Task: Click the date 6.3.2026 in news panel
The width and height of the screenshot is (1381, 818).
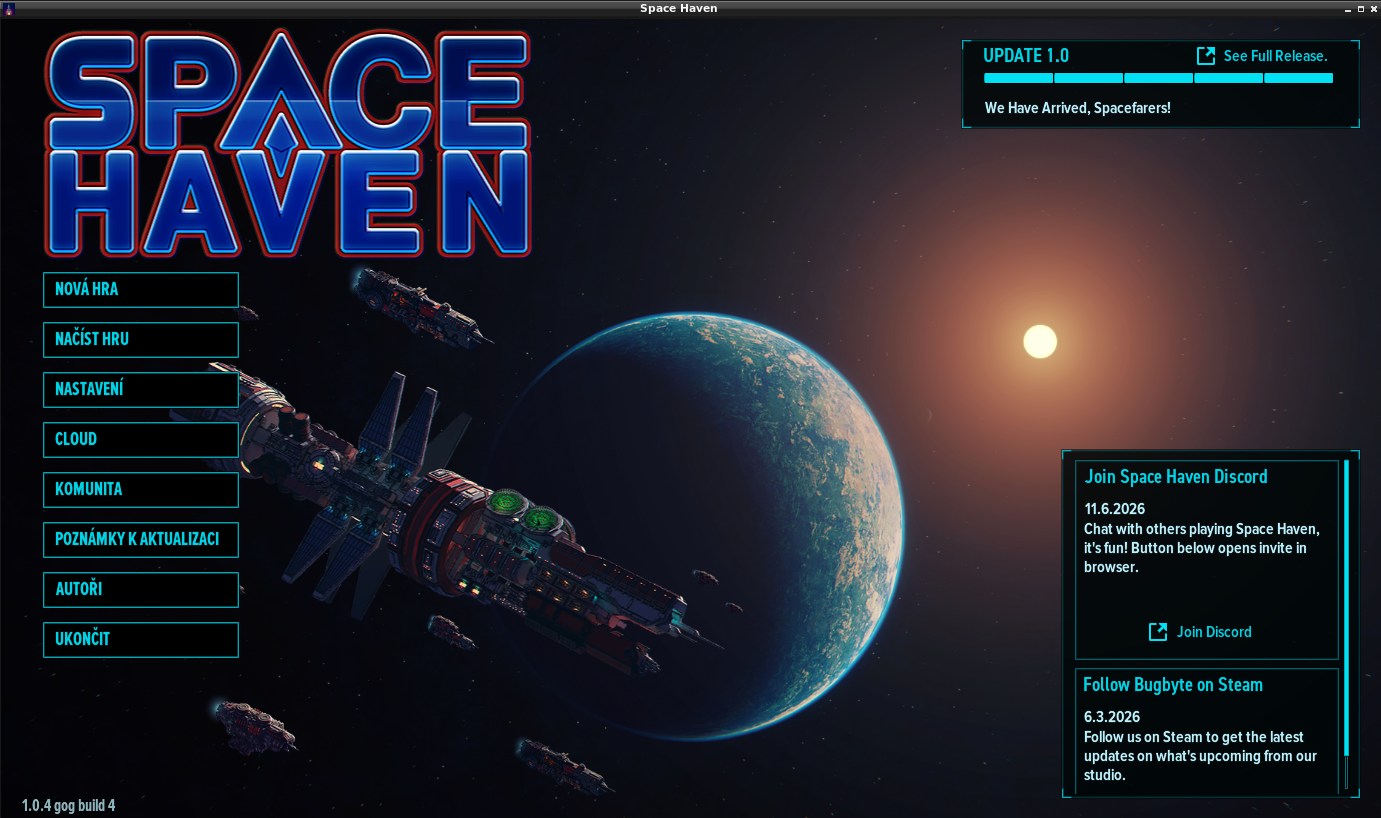Action: pos(1112,717)
